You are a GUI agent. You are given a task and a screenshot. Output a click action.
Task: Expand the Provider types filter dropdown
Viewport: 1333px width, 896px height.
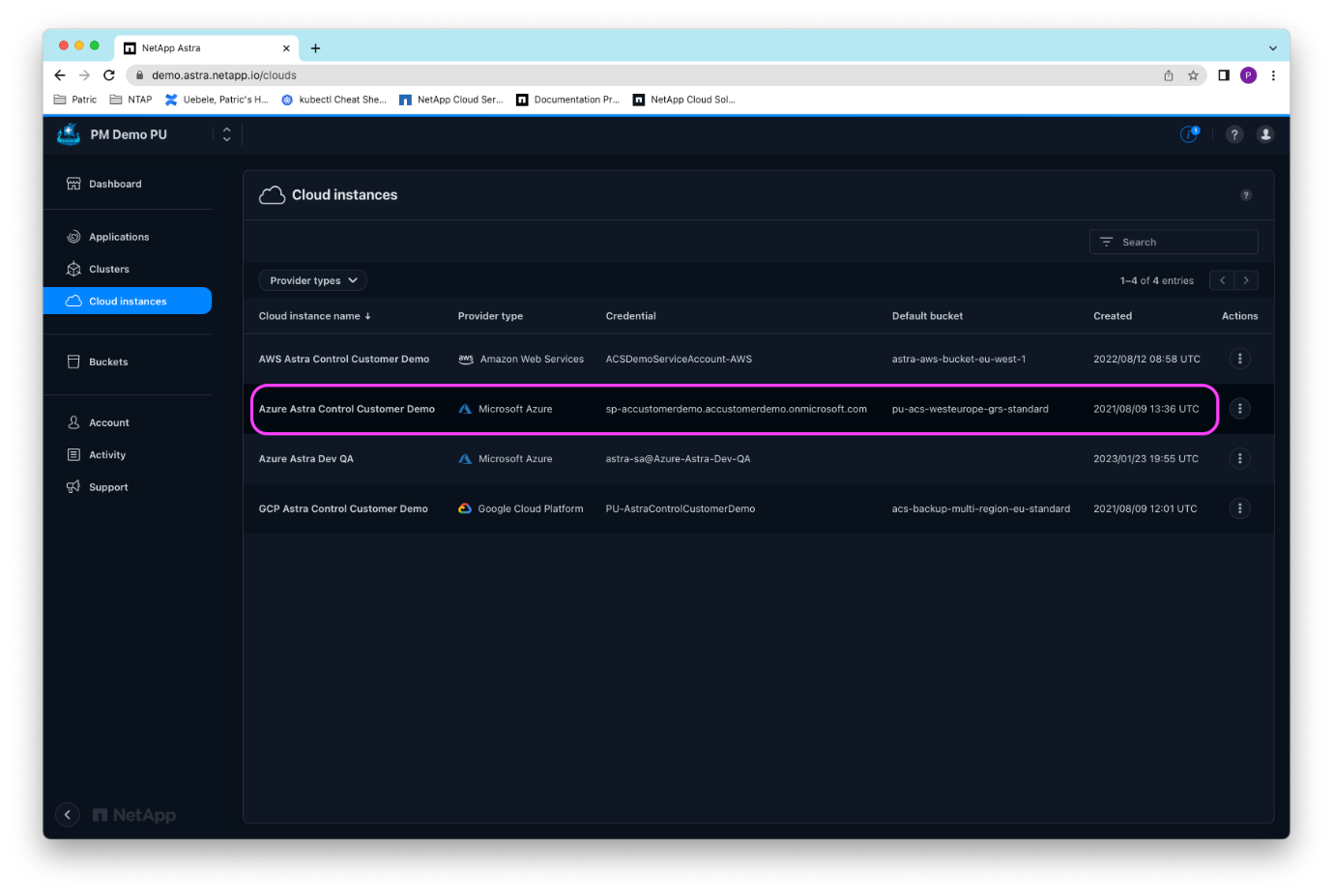coord(312,280)
